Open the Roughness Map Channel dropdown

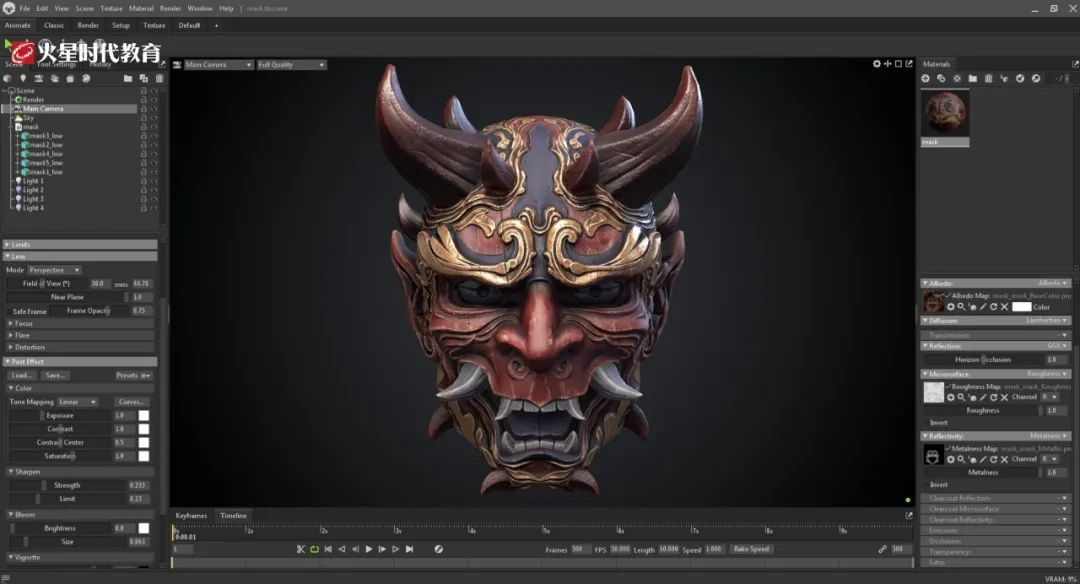[1050, 397]
